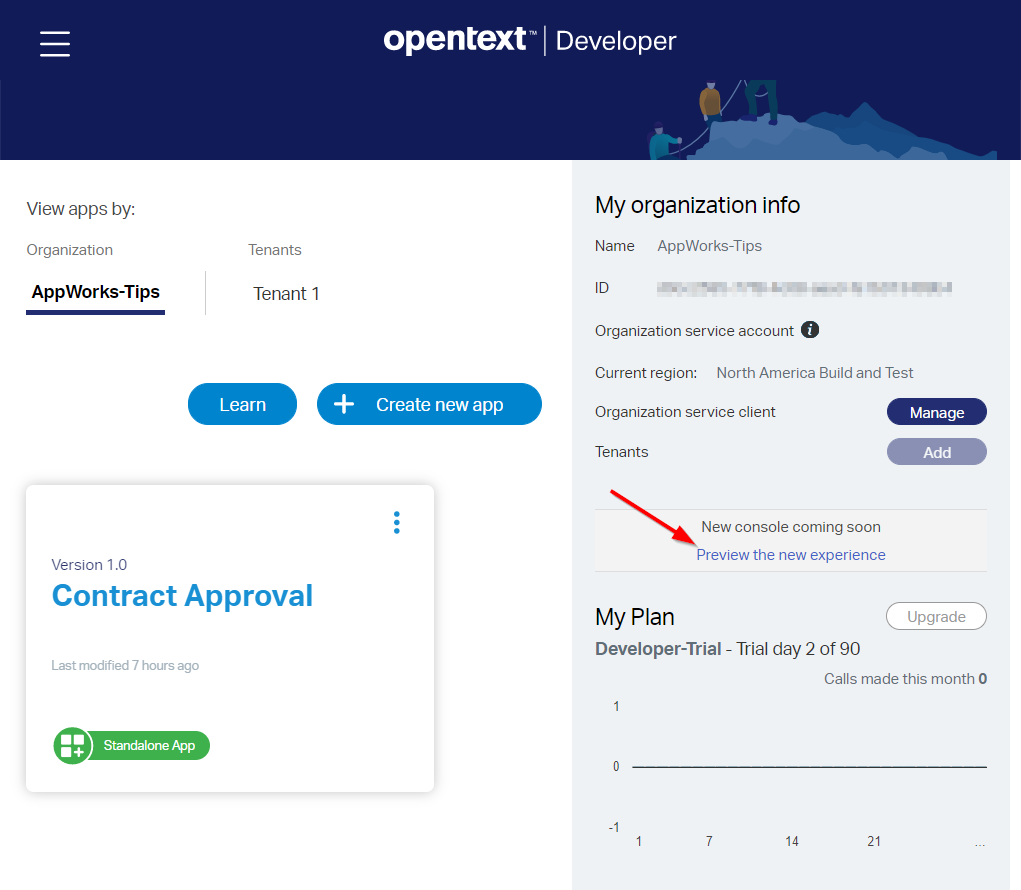The height and width of the screenshot is (890, 1021).
Task: Click the Organization service account info icon
Action: (x=809, y=330)
